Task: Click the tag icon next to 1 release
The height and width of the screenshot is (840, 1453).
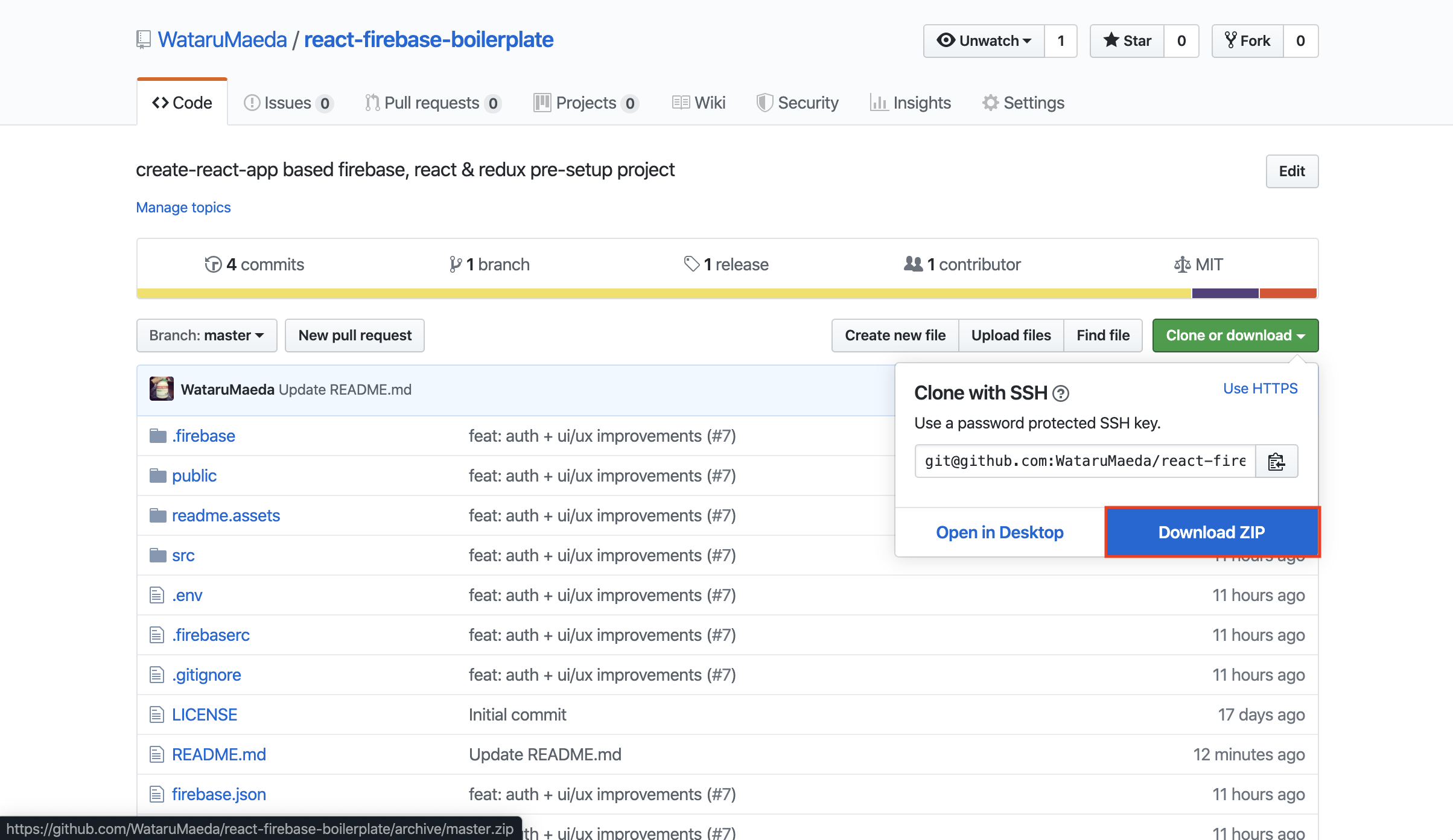Action: pos(692,264)
